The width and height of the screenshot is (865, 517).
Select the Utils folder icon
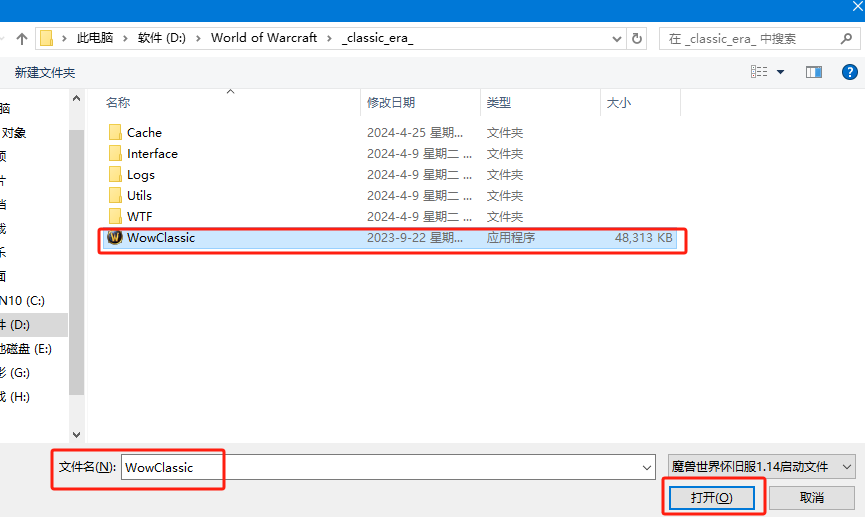coord(115,195)
